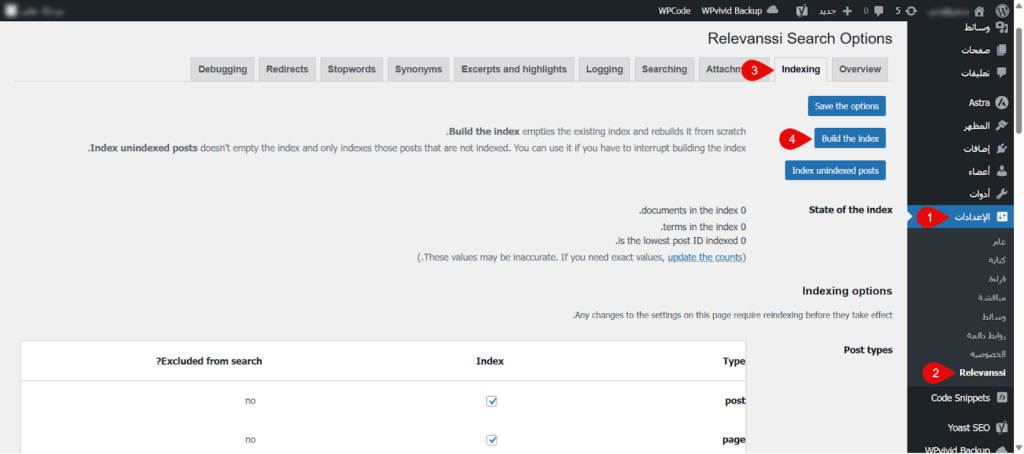Viewport: 1024px width, 454px height.
Task: Switch to the Overview tab
Action: tap(860, 69)
